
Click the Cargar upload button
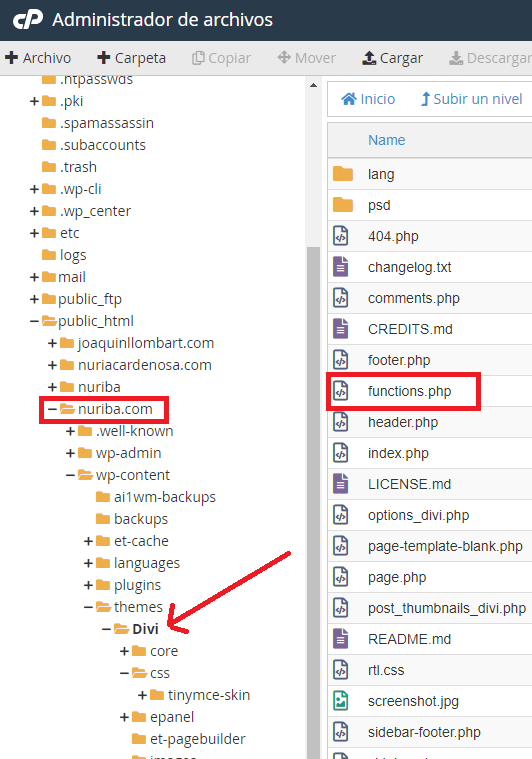tap(392, 58)
